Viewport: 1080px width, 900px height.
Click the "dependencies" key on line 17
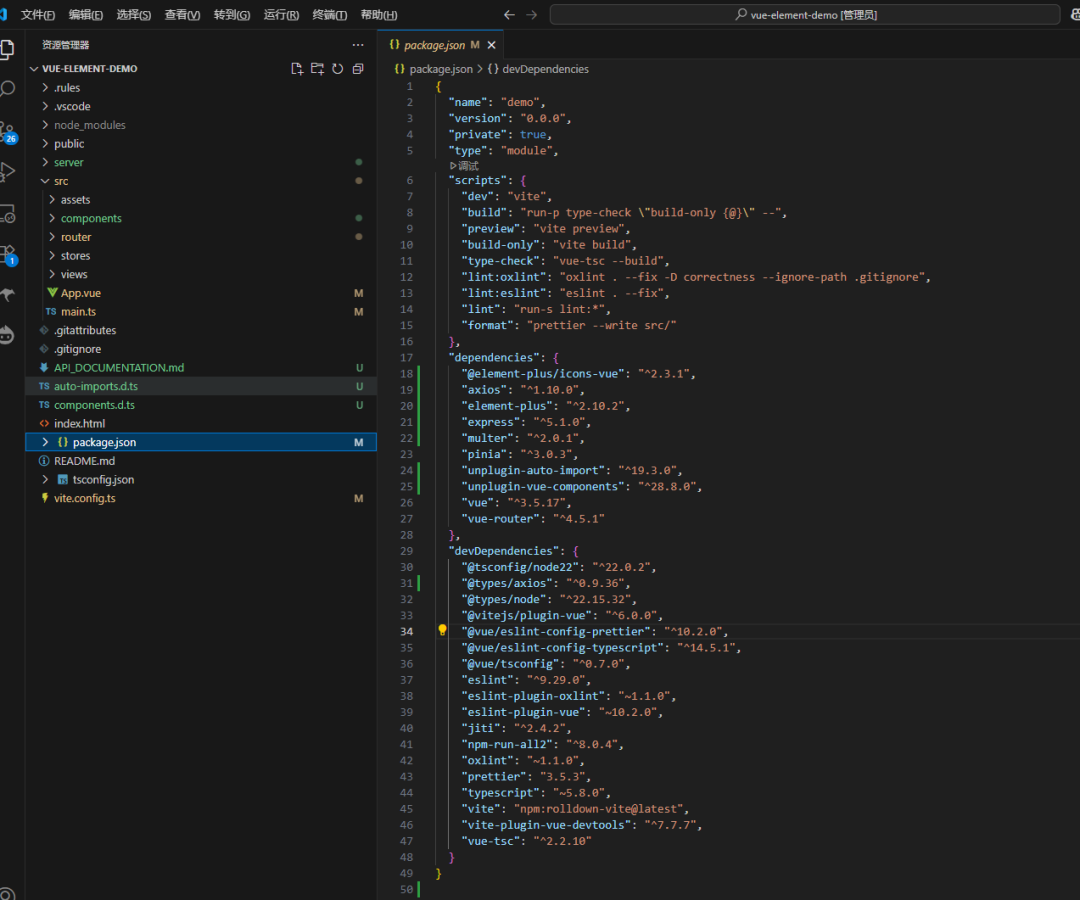tap(494, 357)
